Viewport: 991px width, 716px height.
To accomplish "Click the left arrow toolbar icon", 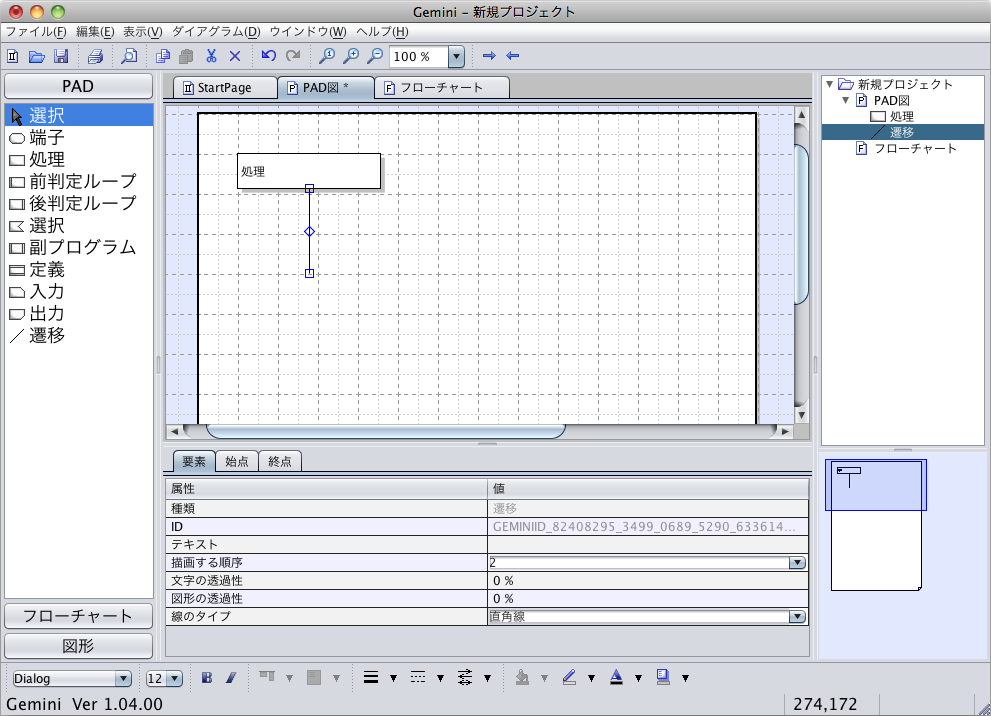I will click(513, 56).
